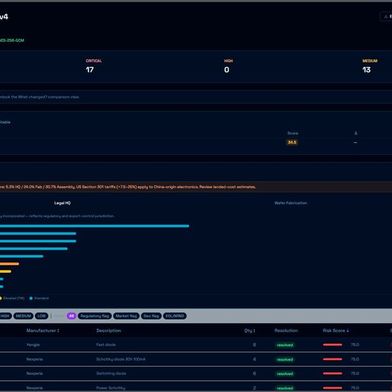
Task: Click resolved badge in Switching diode row
Action: [x=285, y=374]
